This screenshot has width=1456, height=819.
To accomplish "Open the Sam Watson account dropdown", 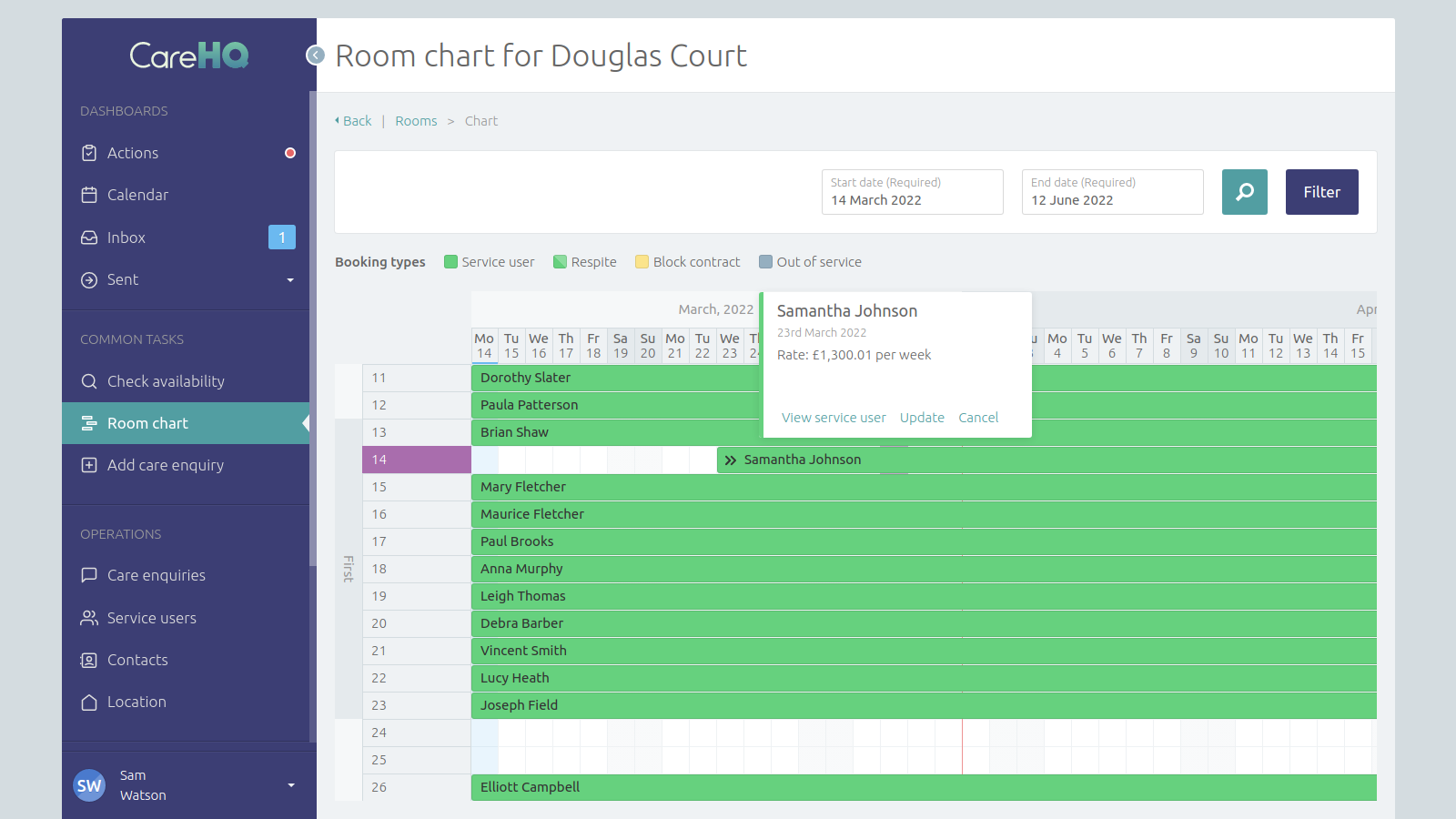I will pos(291,785).
